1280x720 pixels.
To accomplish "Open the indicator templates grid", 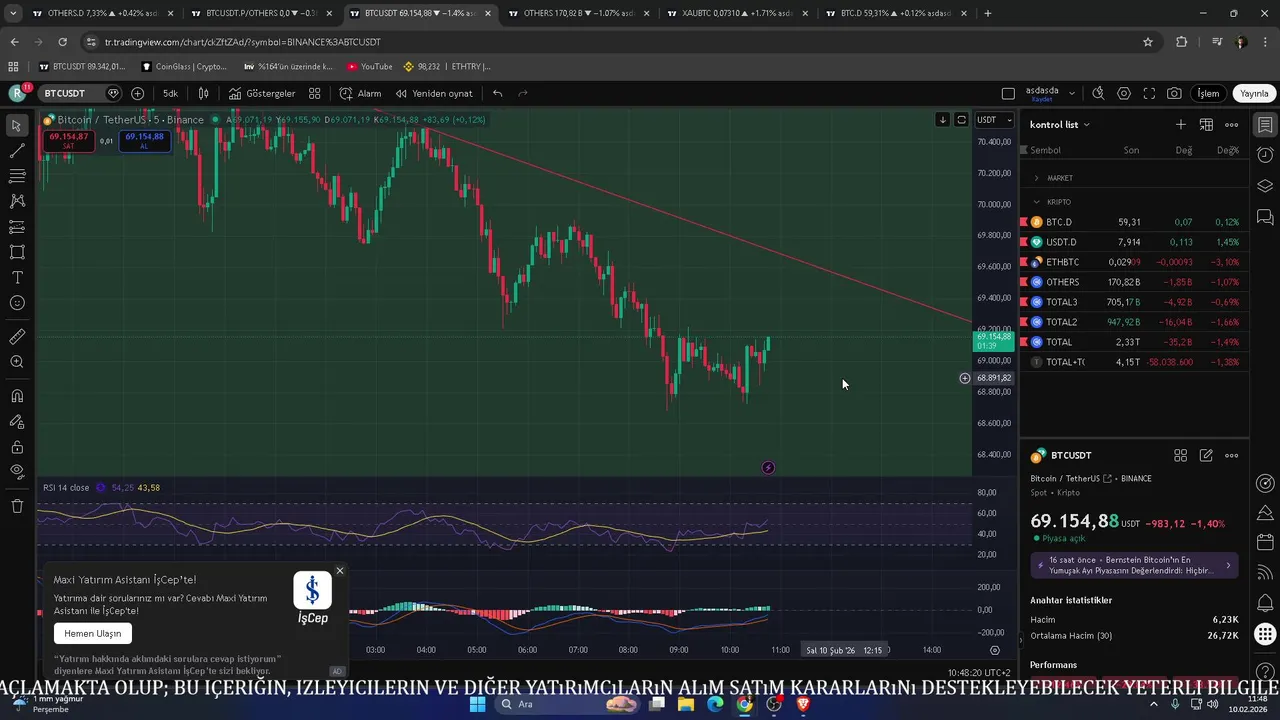I will [314, 93].
